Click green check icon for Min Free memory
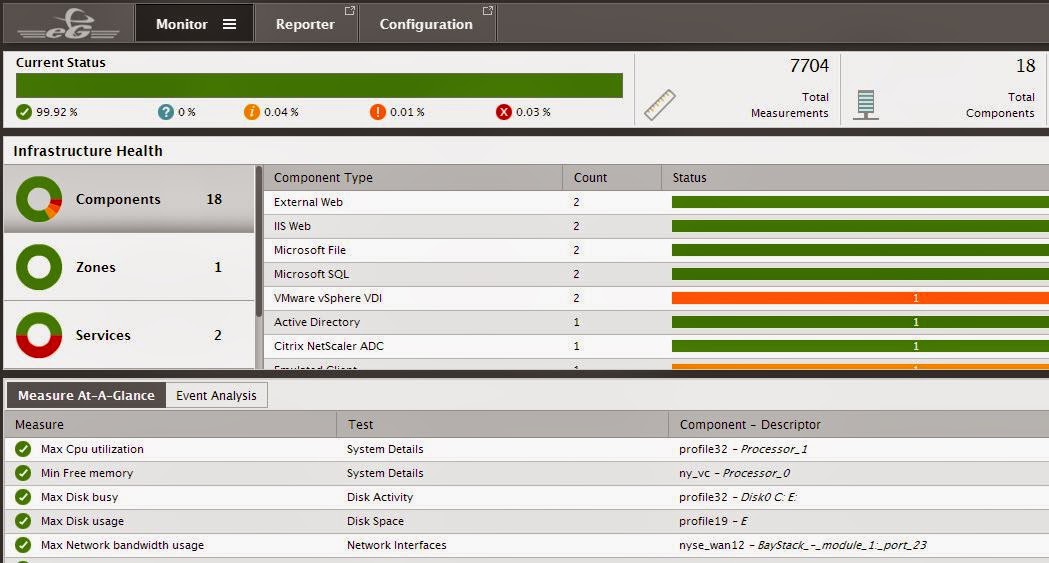 [23, 473]
